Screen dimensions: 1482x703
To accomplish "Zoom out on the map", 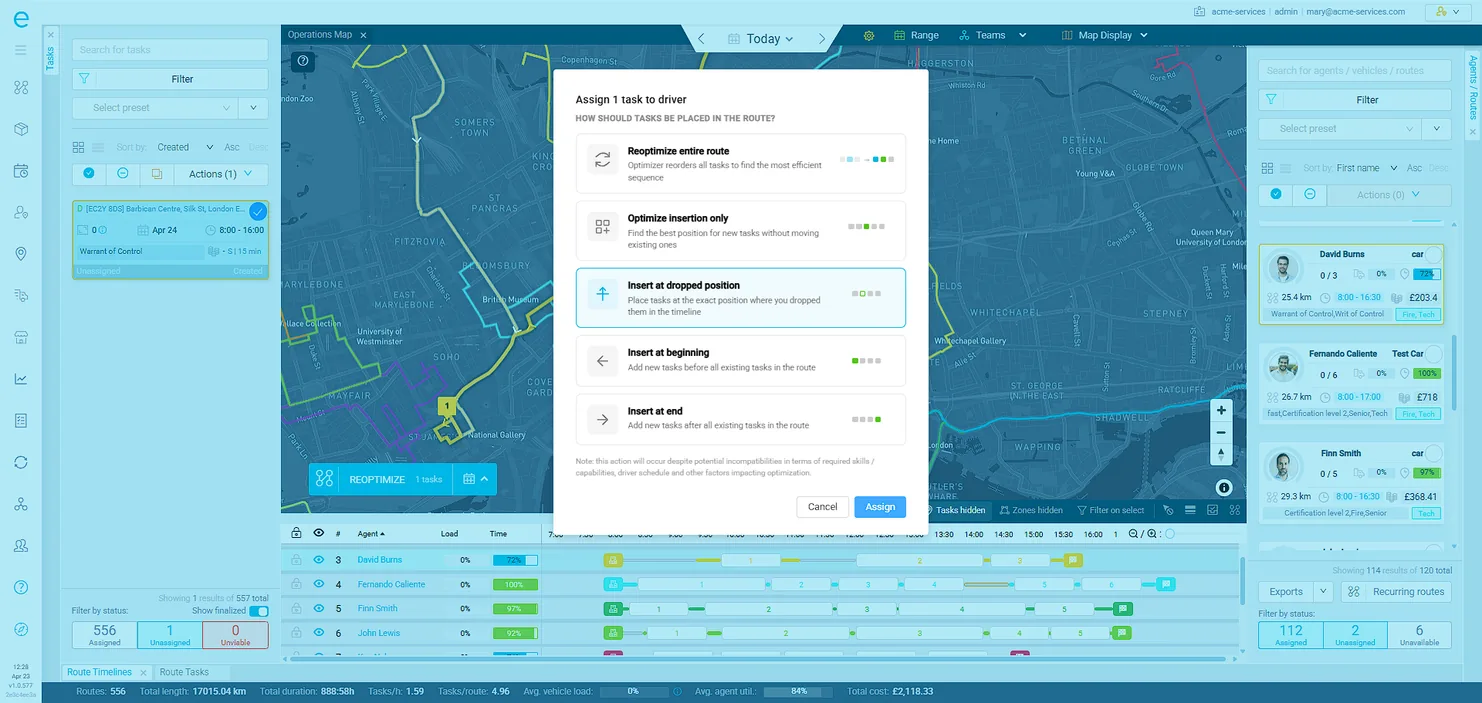I will coord(1221,432).
